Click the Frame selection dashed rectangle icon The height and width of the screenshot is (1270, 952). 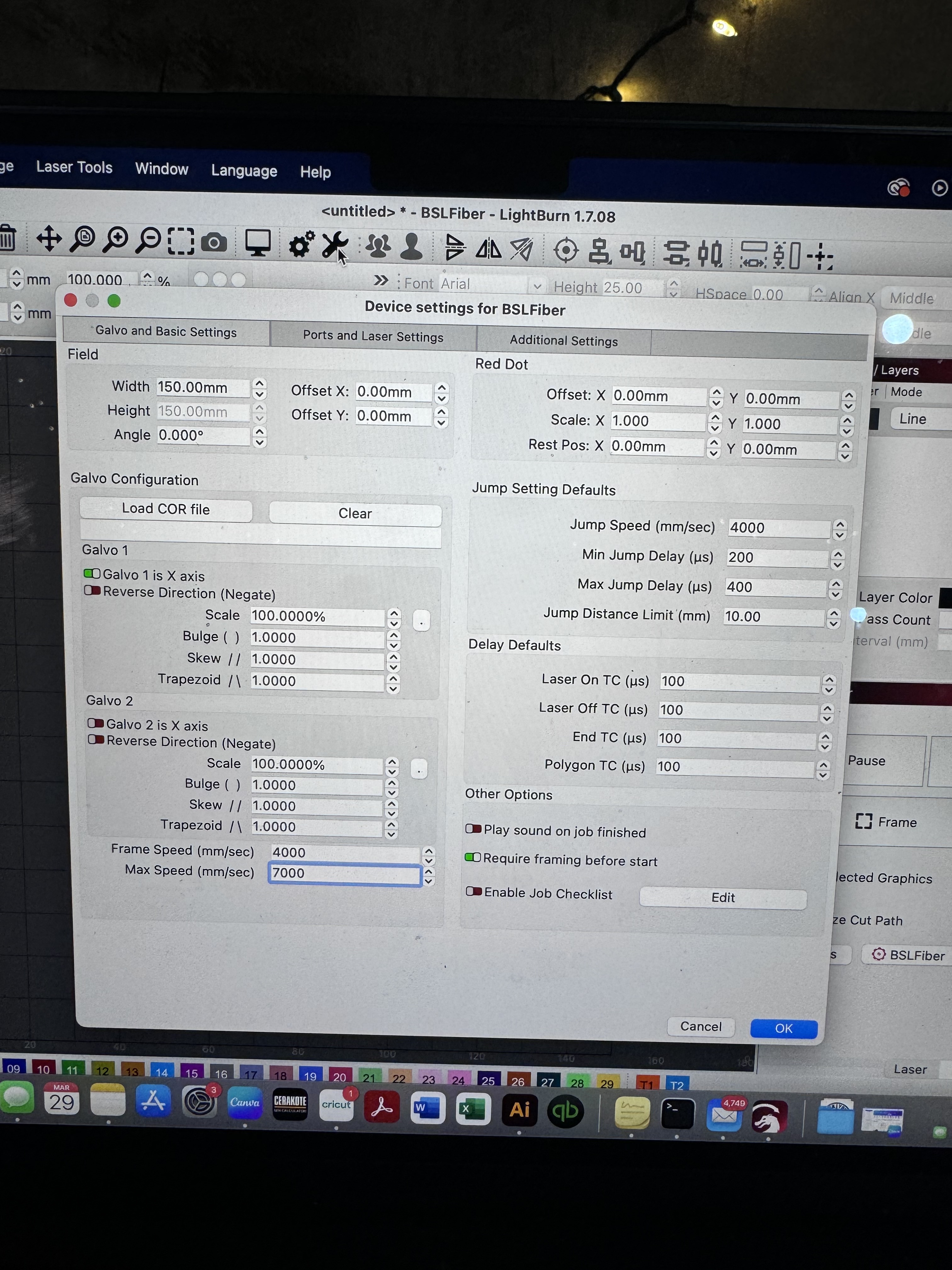point(181,241)
